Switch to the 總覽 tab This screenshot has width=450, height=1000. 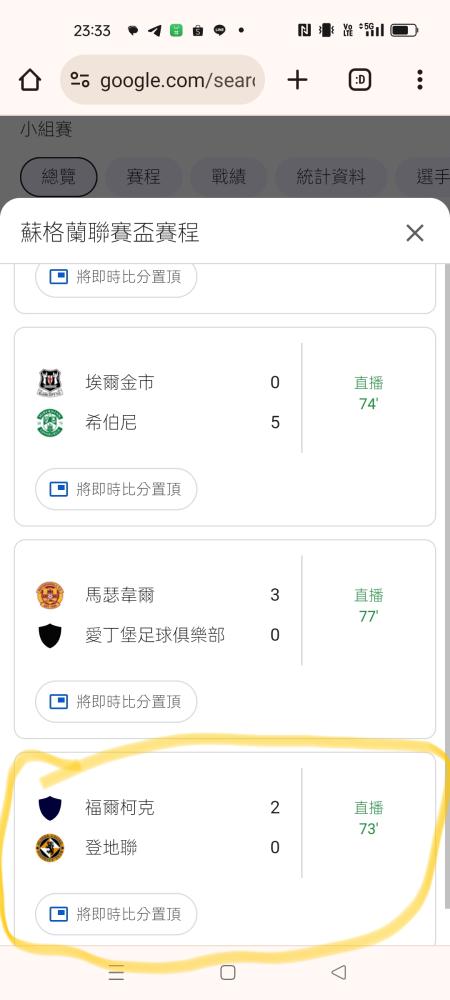point(59,177)
